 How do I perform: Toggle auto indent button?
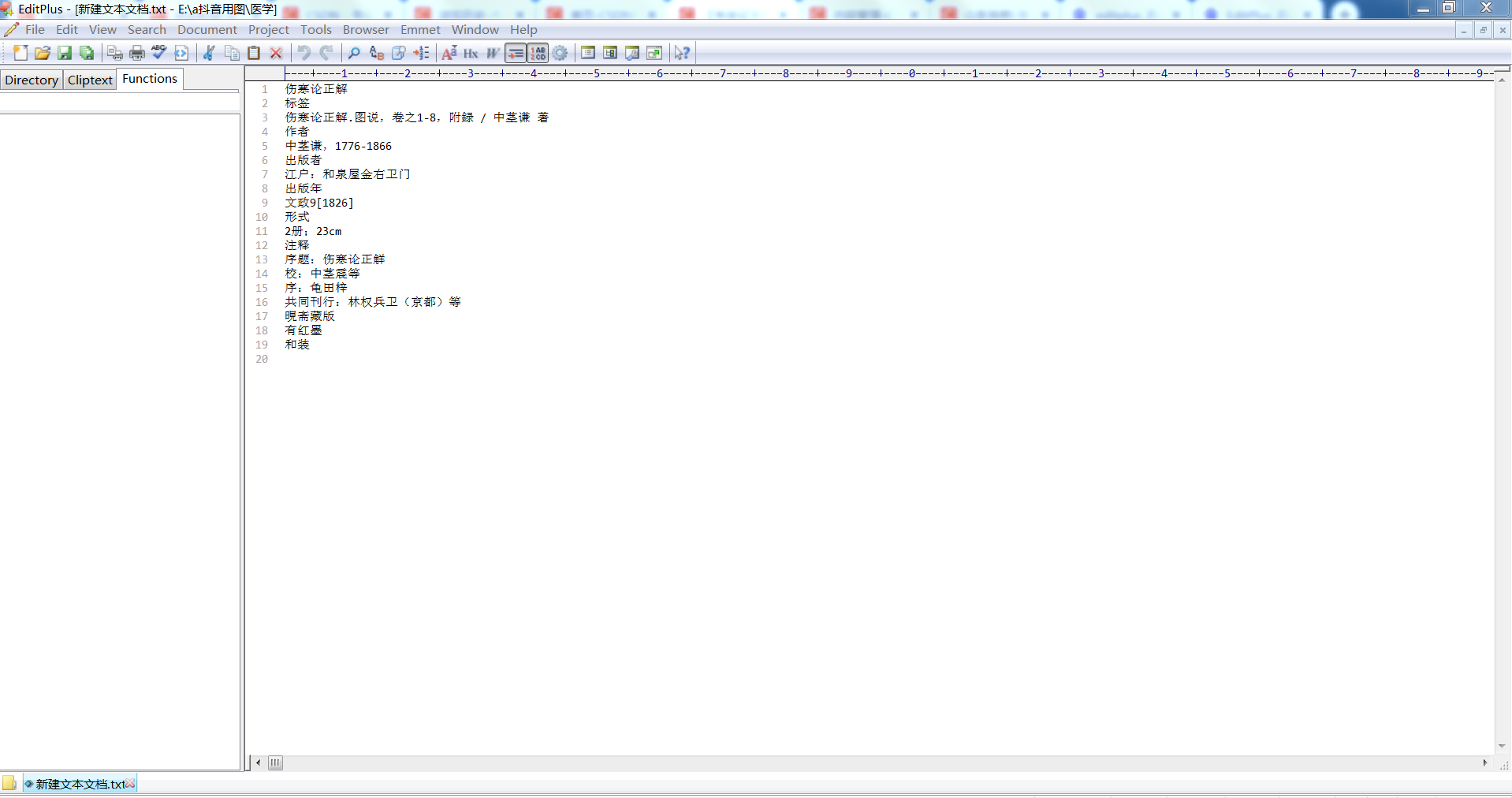[516, 53]
